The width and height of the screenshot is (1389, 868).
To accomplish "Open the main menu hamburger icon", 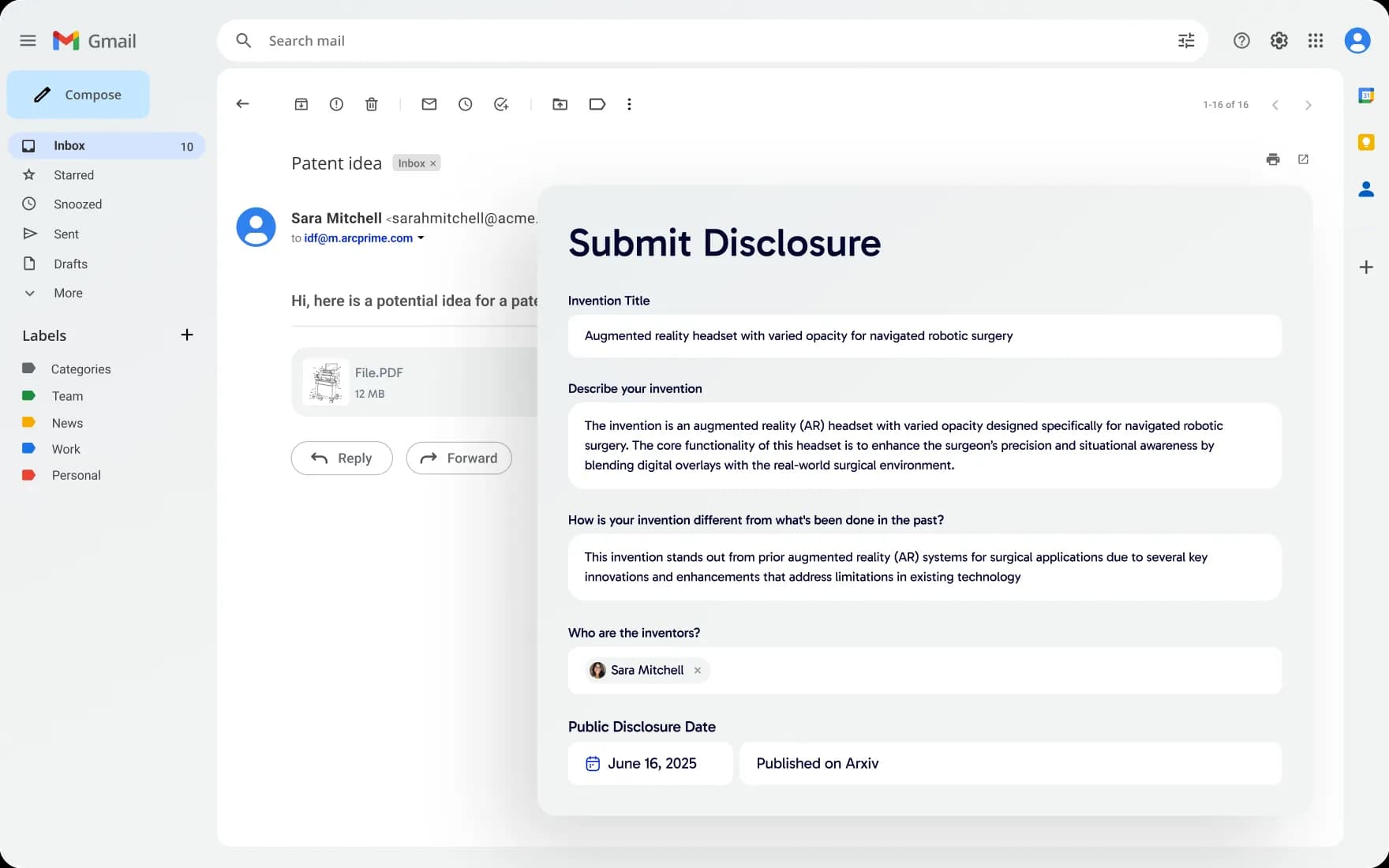I will click(28, 40).
